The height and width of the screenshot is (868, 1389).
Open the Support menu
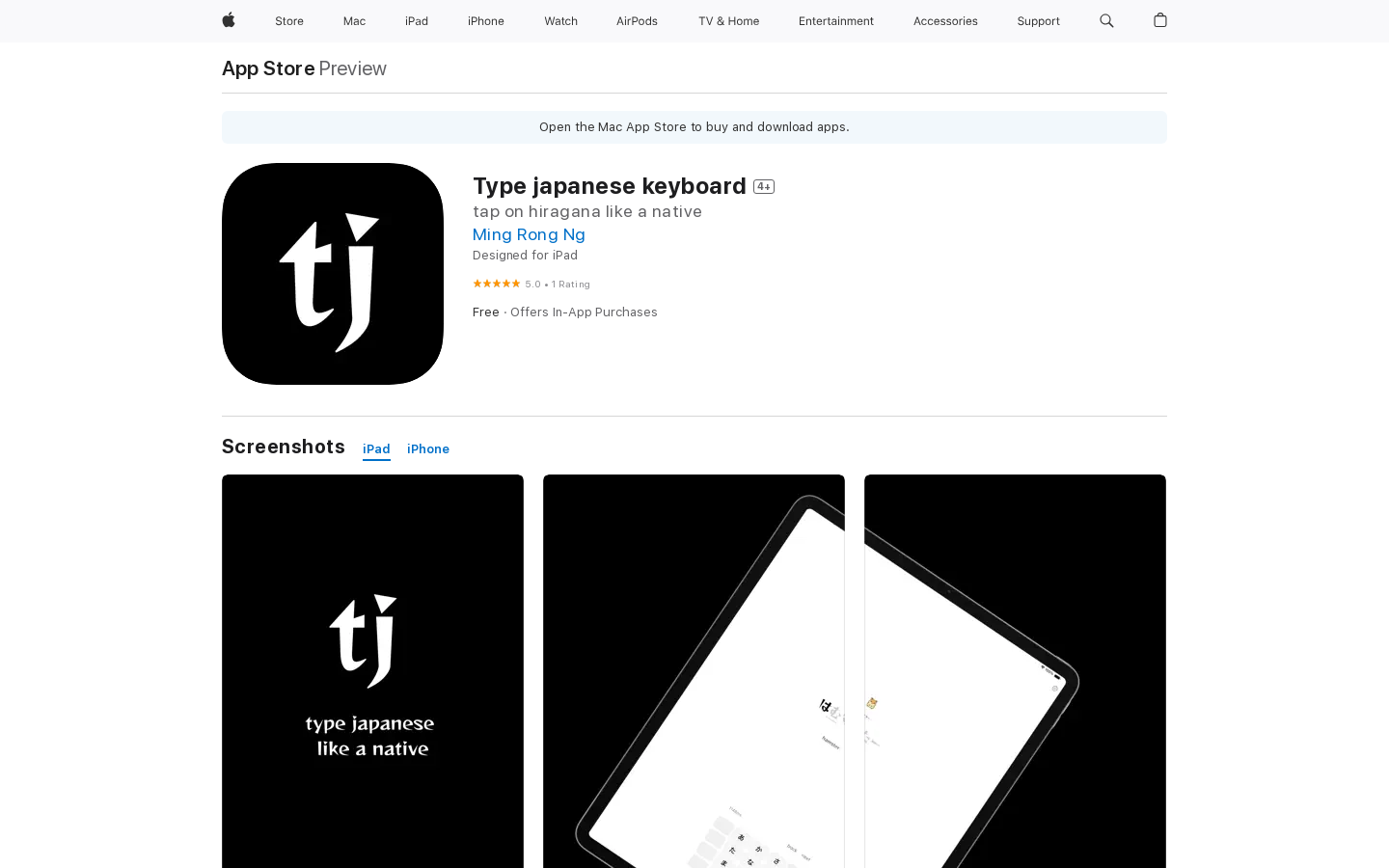pyautogui.click(x=1038, y=21)
